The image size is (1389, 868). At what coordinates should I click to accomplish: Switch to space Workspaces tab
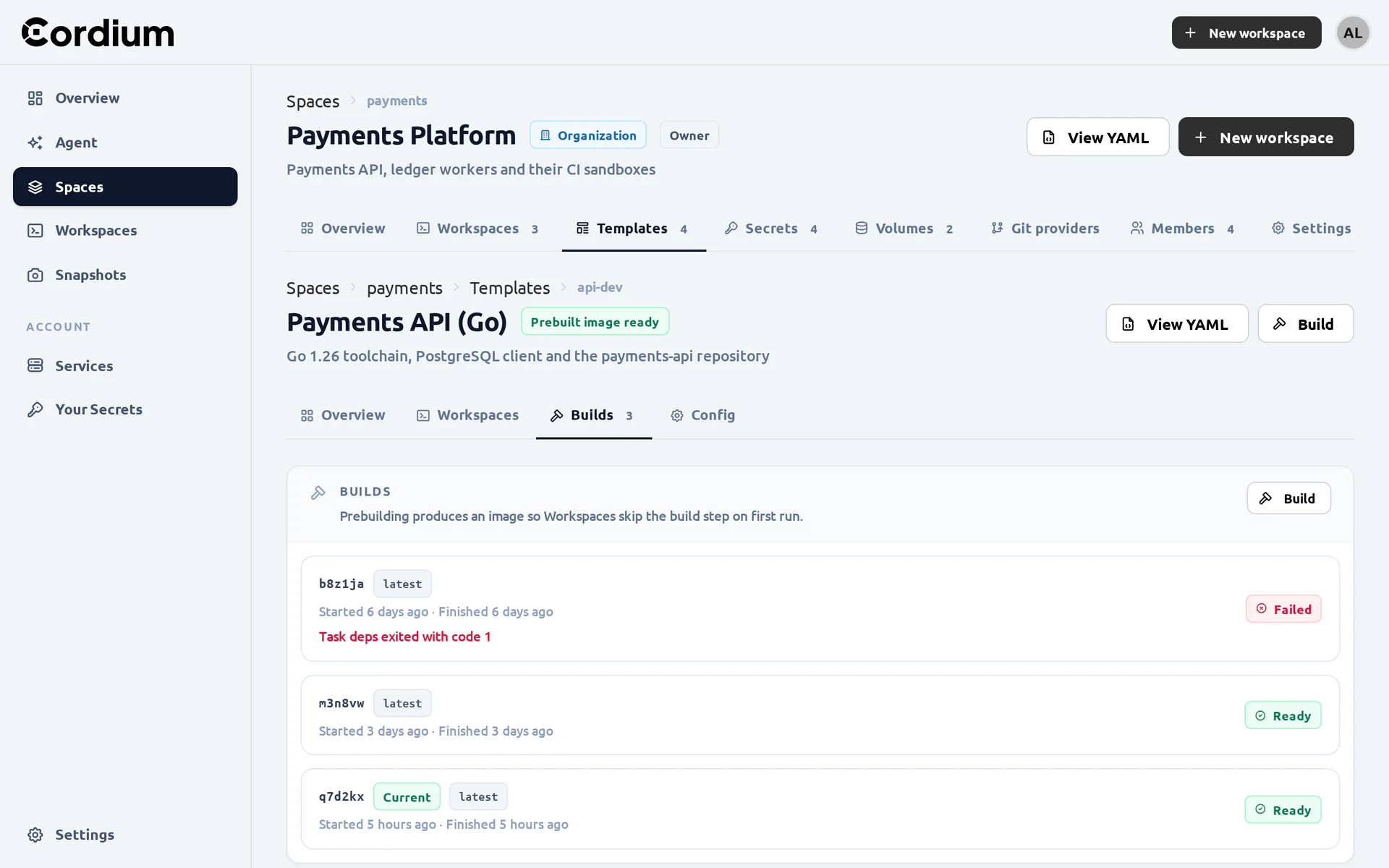click(477, 229)
